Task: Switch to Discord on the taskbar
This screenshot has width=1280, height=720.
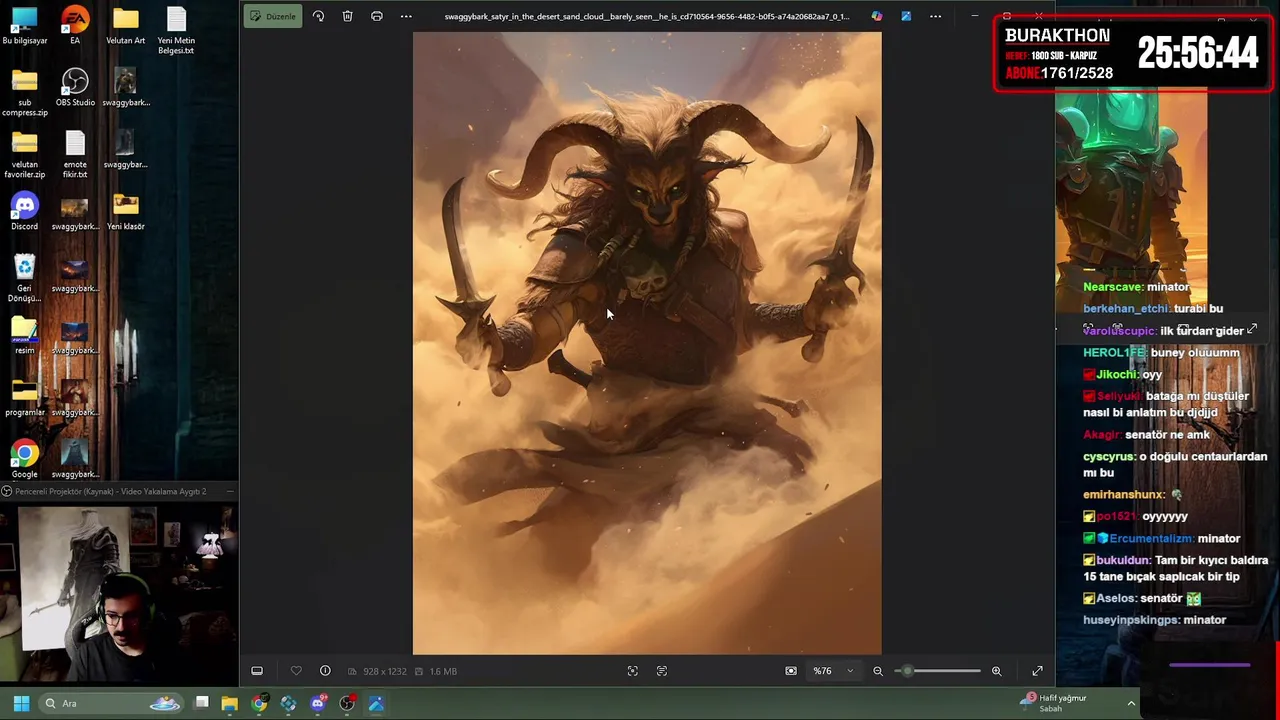Action: click(318, 703)
